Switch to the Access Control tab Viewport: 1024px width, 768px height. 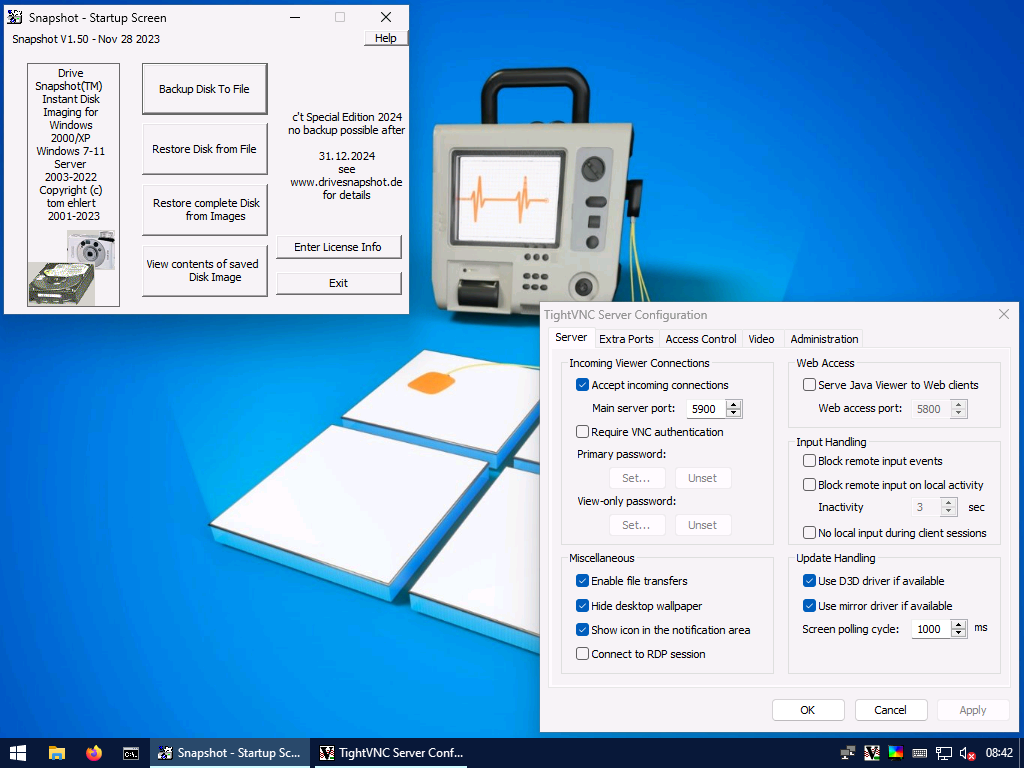[x=701, y=339]
